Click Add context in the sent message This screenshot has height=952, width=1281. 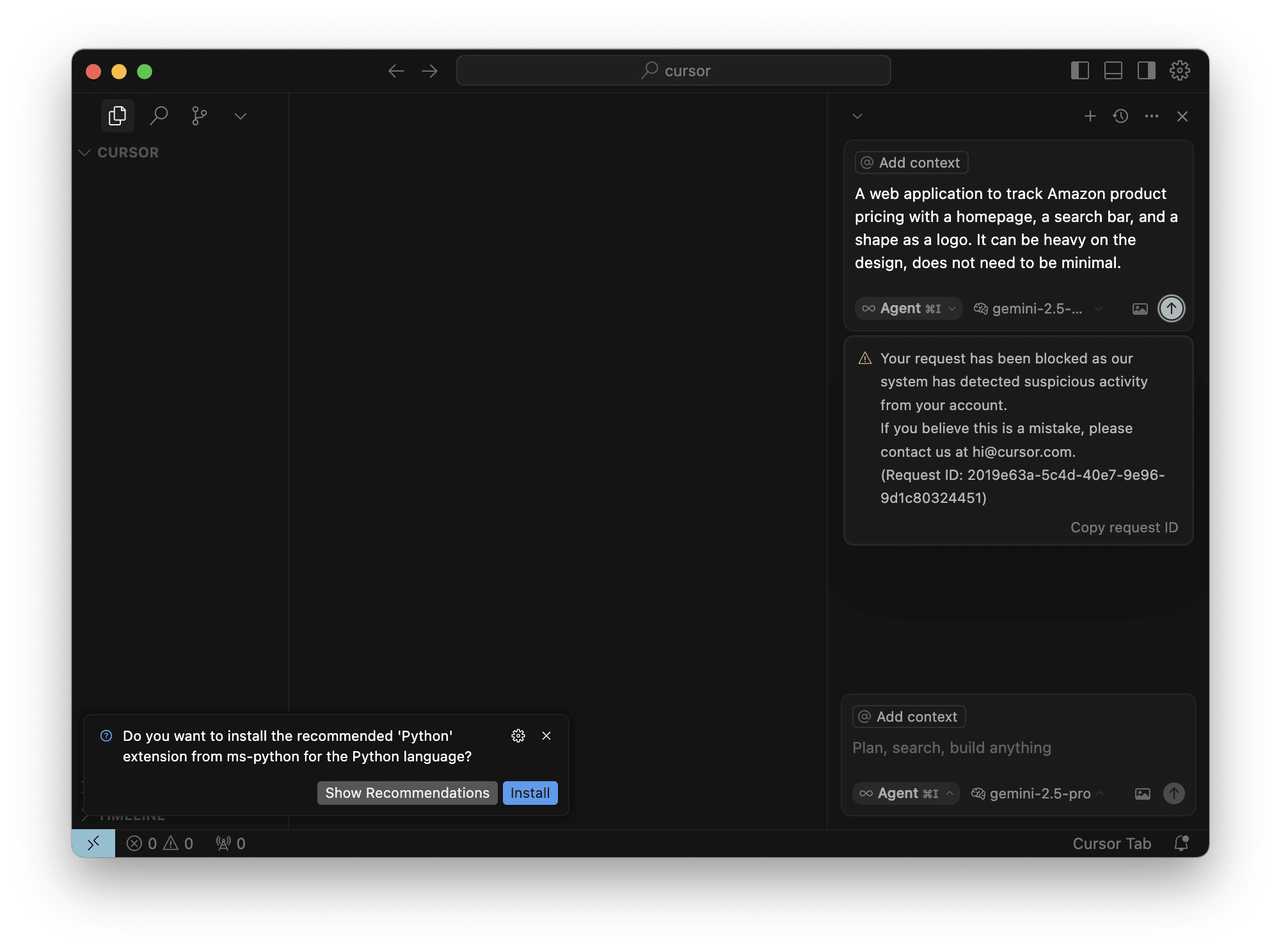[x=911, y=163]
